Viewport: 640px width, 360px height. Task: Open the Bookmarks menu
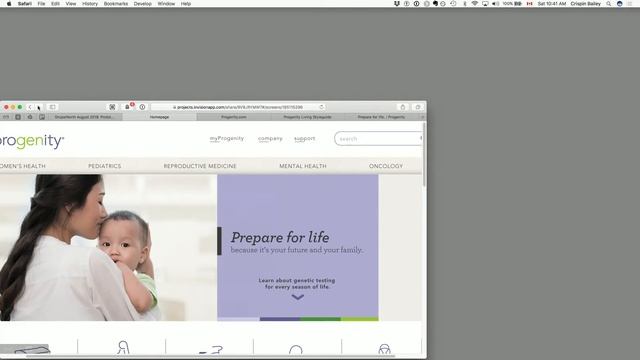[x=116, y=4]
